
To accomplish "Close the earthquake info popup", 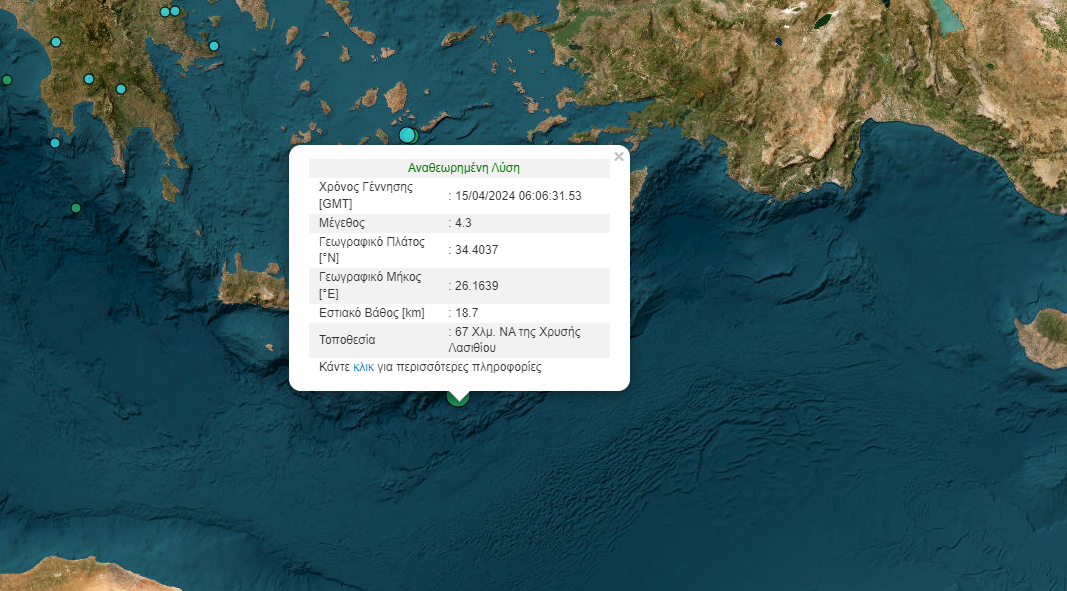I will tap(619, 157).
